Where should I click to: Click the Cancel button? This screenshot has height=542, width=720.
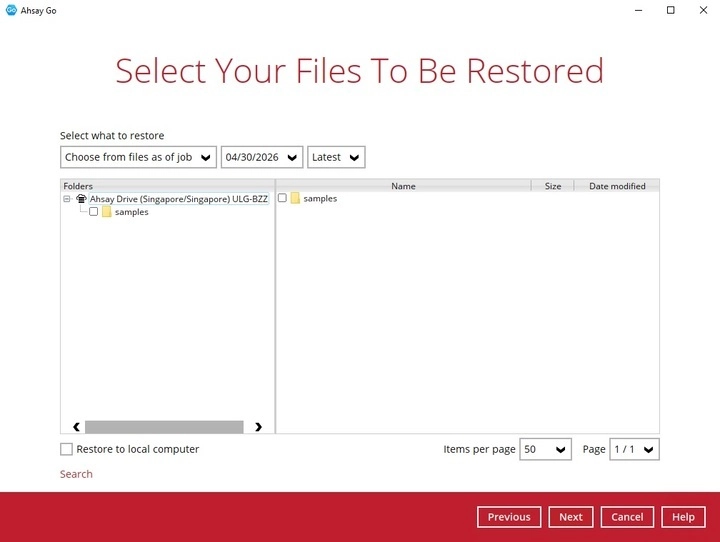[627, 517]
